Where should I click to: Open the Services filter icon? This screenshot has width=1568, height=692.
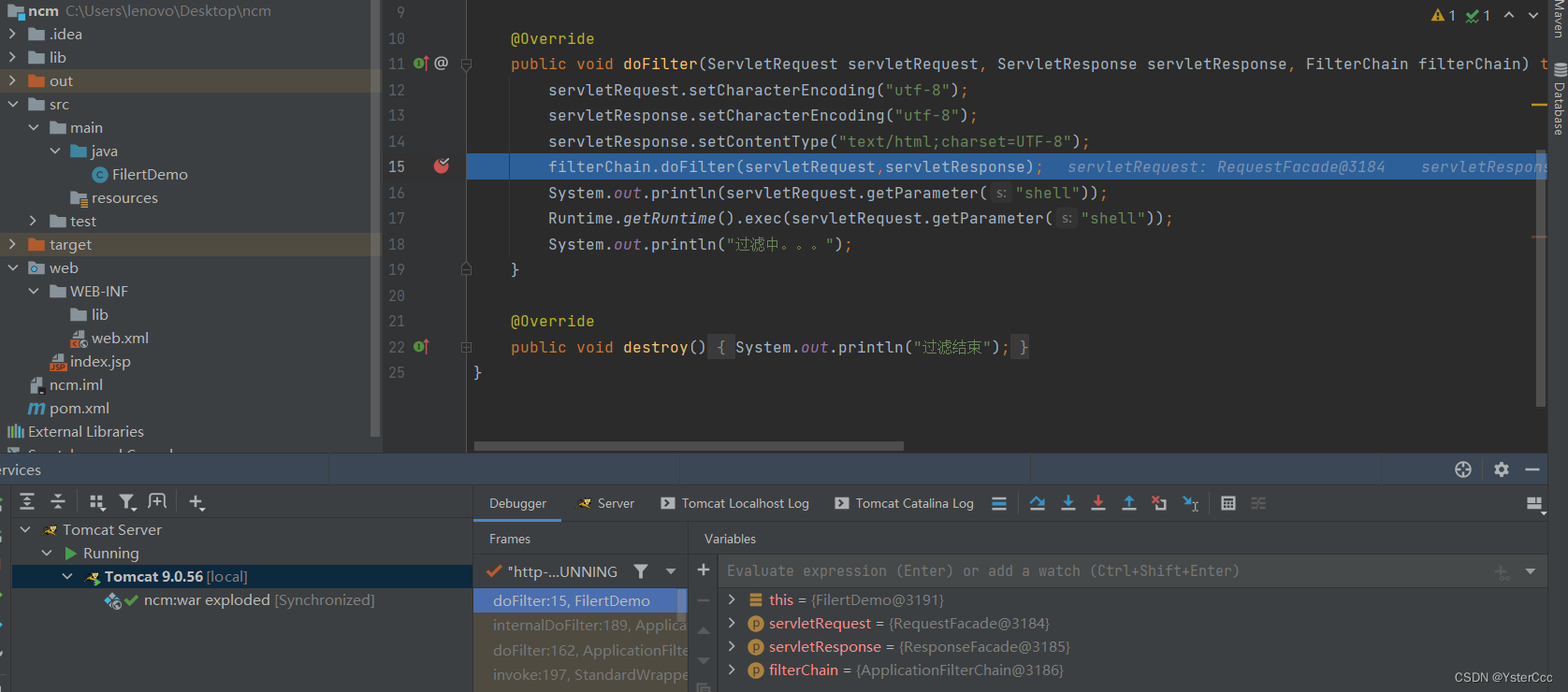coord(127,502)
